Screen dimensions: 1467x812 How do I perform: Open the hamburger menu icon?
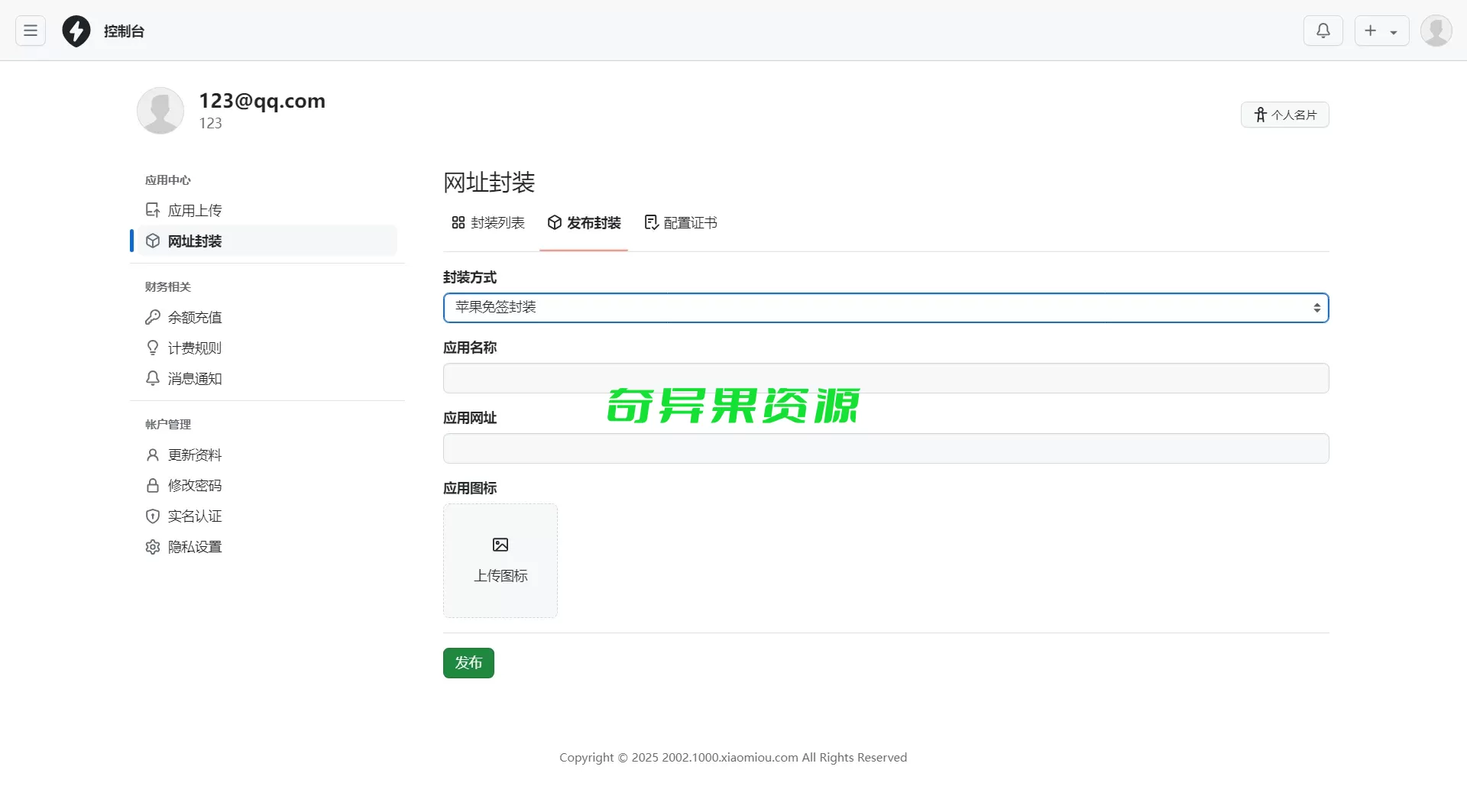click(30, 31)
